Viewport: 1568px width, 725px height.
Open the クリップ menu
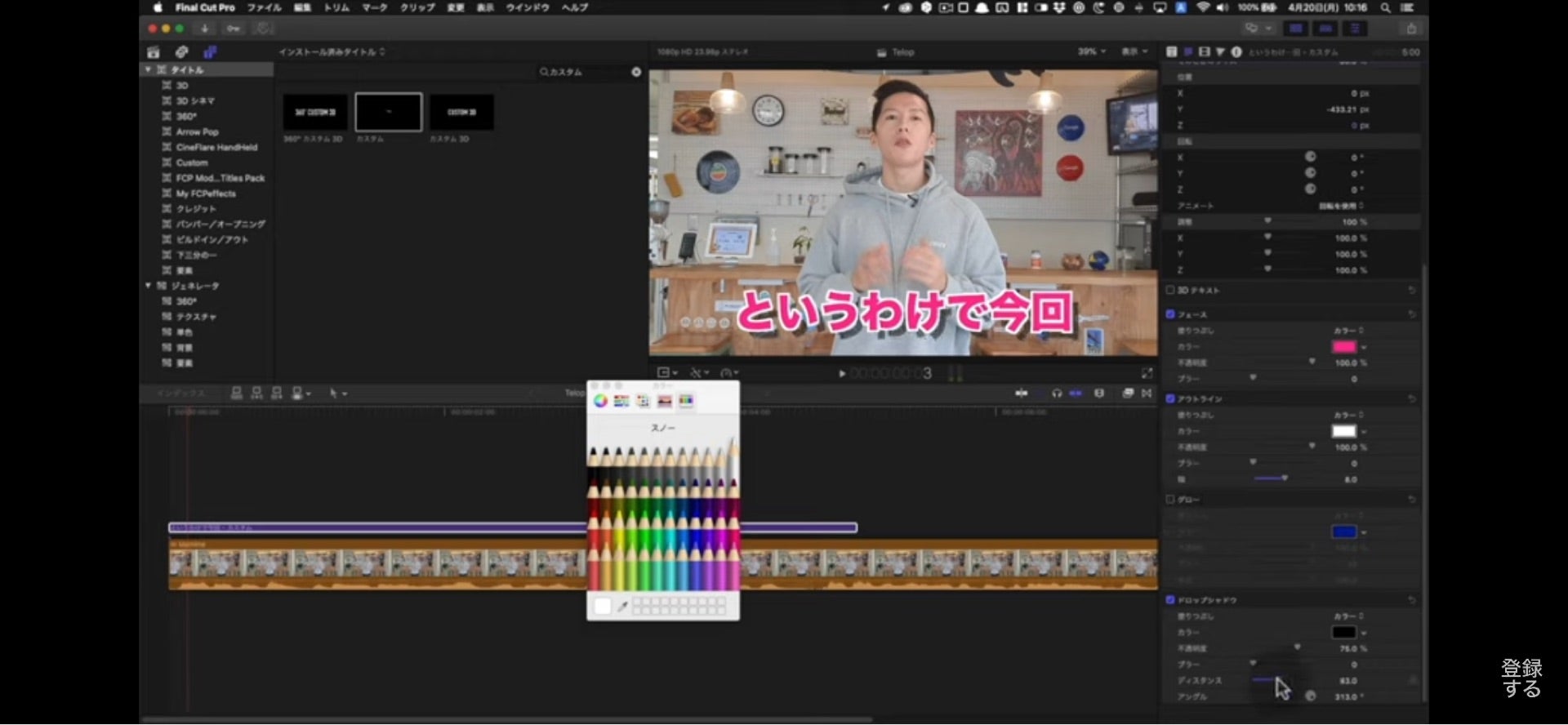click(x=416, y=7)
